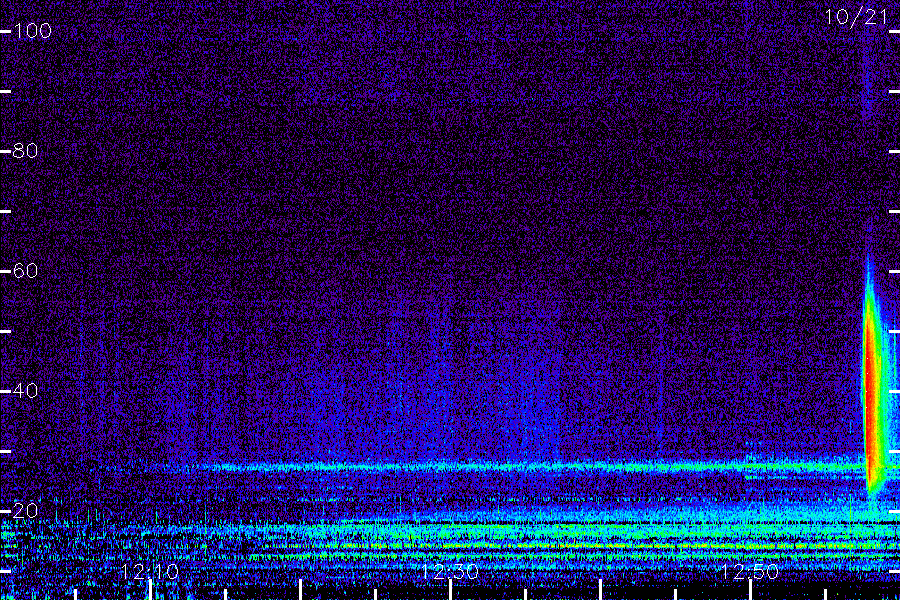Viewport: 900px width, 600px height.
Task: Click the 12:50 time label
Action: coord(750,572)
